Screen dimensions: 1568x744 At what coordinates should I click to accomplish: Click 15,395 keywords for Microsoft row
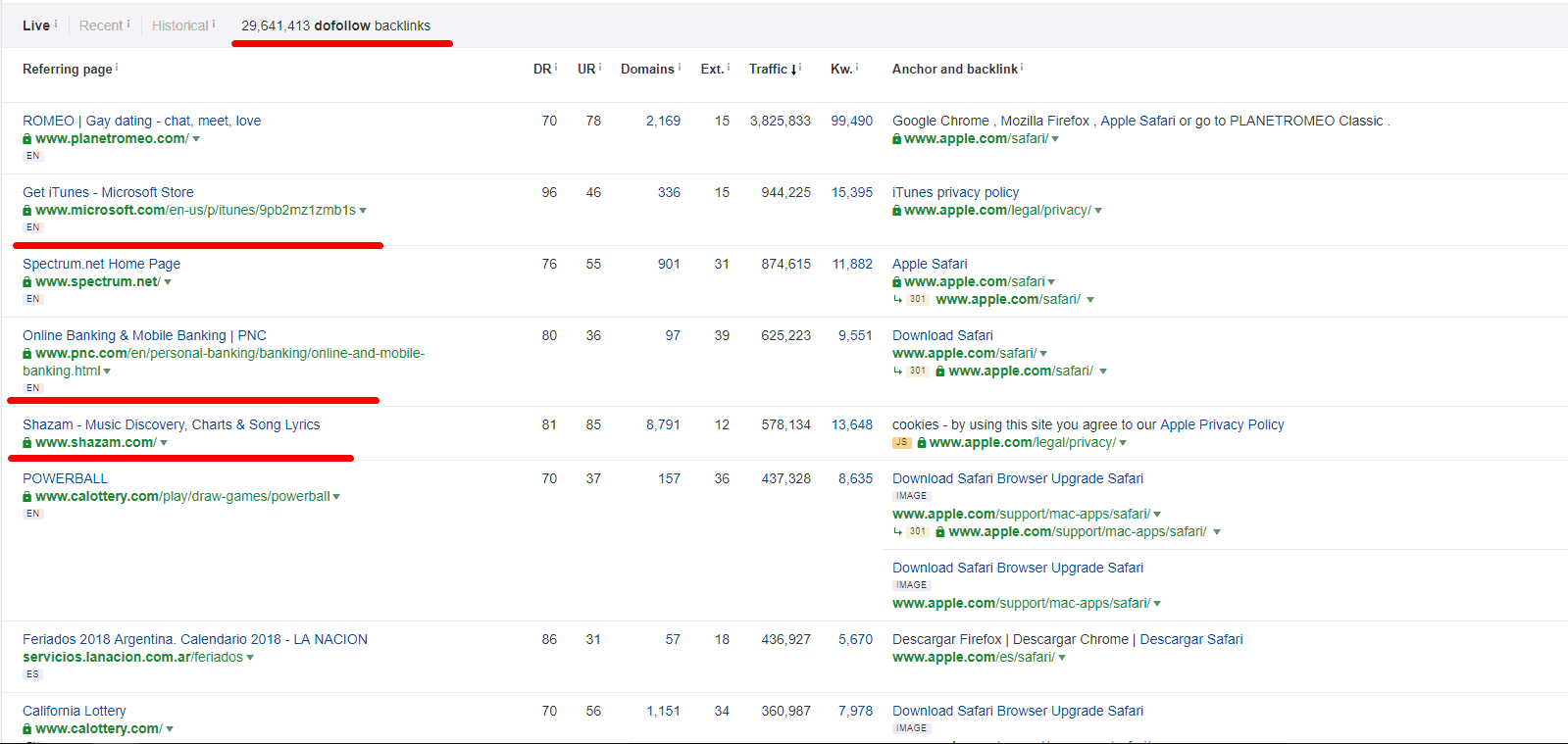(851, 192)
